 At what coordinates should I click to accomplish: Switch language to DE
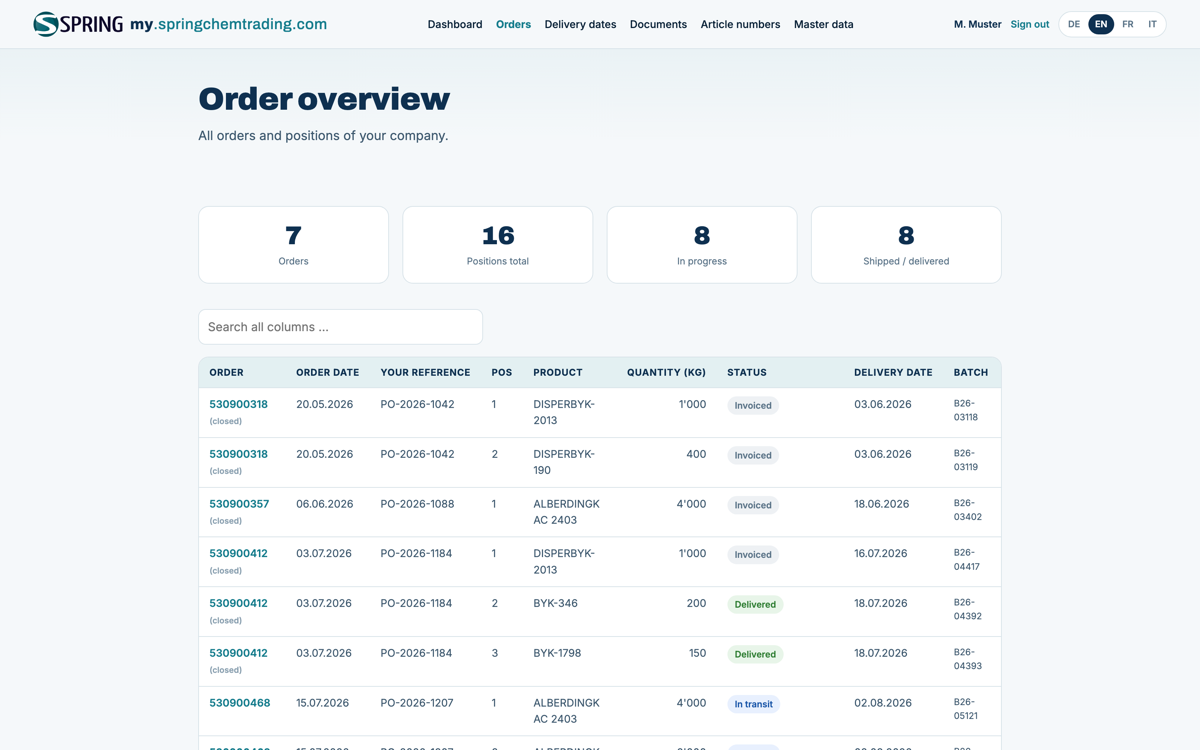pos(1074,24)
